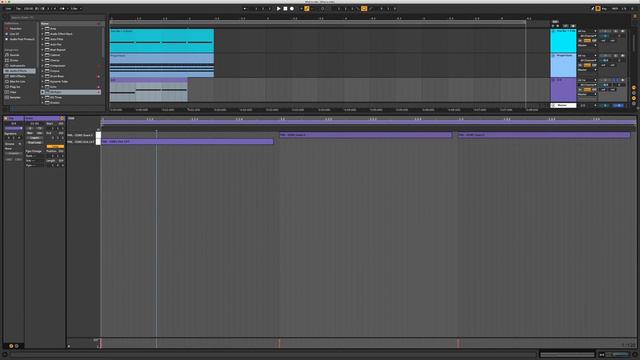Click the Dupl. Loop button
This screenshot has height=360, width=640.
[x=35, y=143]
